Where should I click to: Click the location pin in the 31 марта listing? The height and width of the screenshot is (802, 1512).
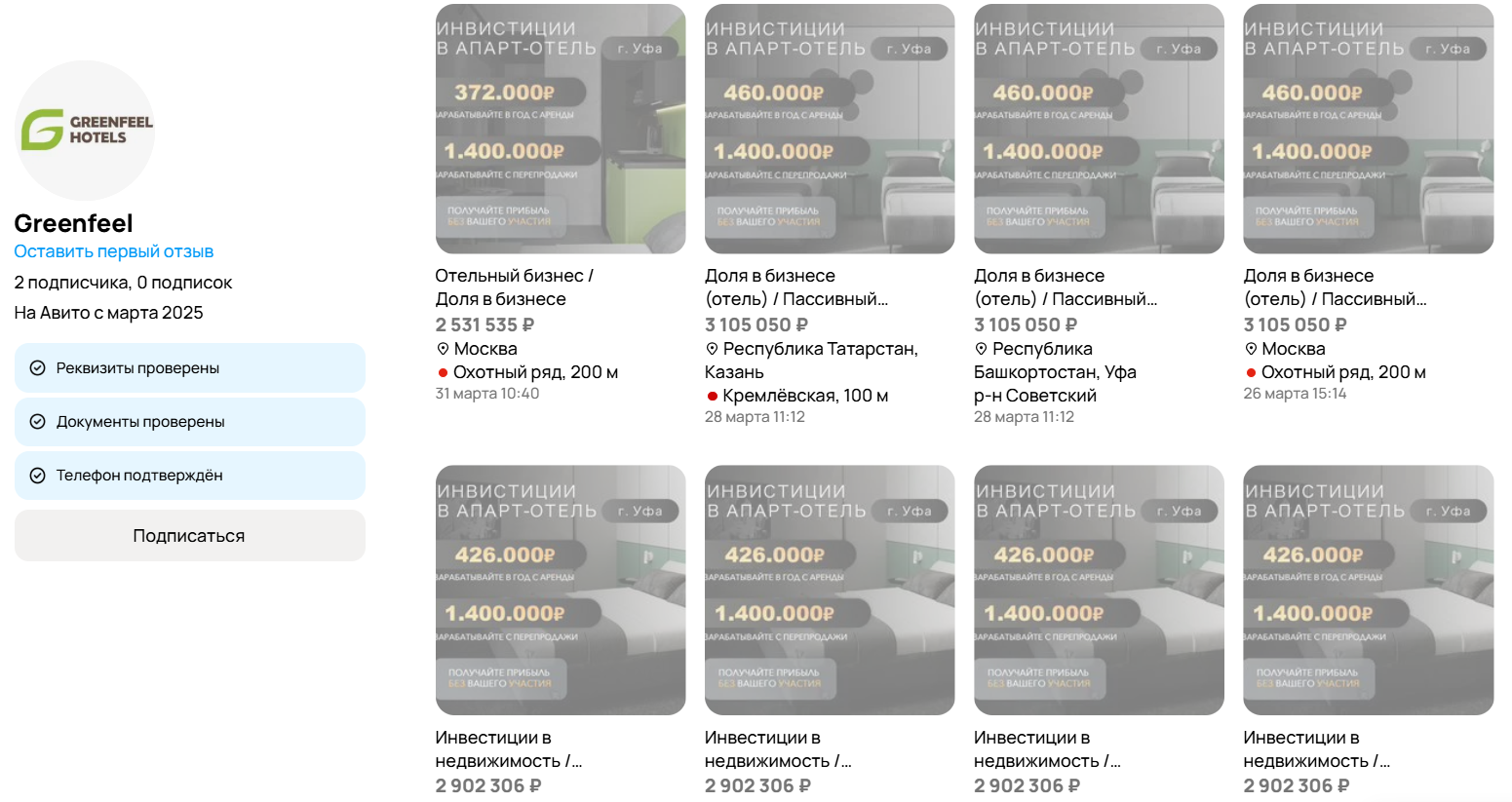click(443, 349)
